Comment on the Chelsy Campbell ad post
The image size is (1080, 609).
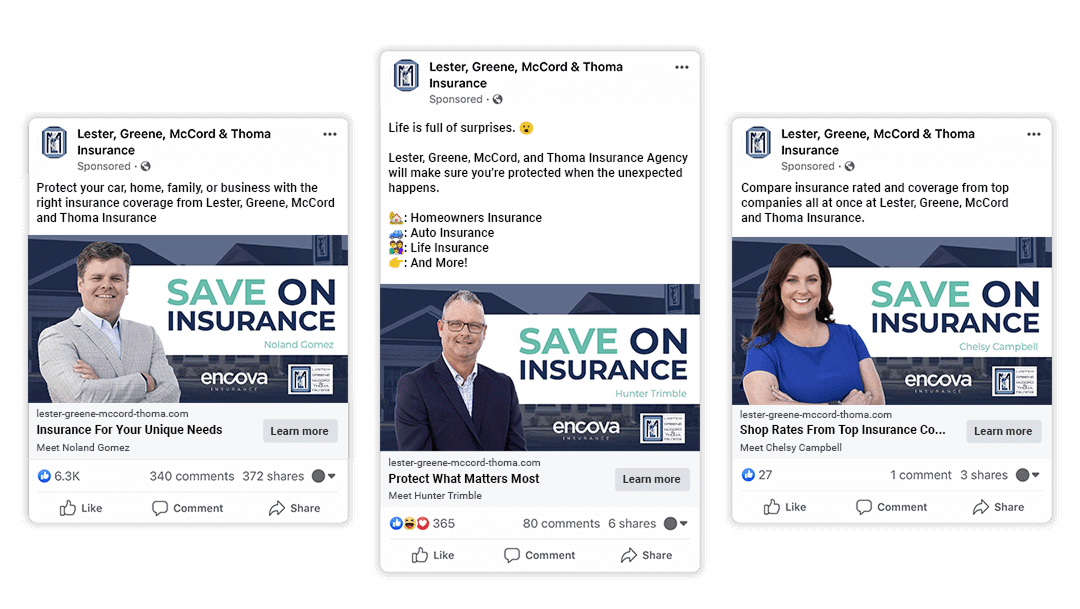(891, 507)
